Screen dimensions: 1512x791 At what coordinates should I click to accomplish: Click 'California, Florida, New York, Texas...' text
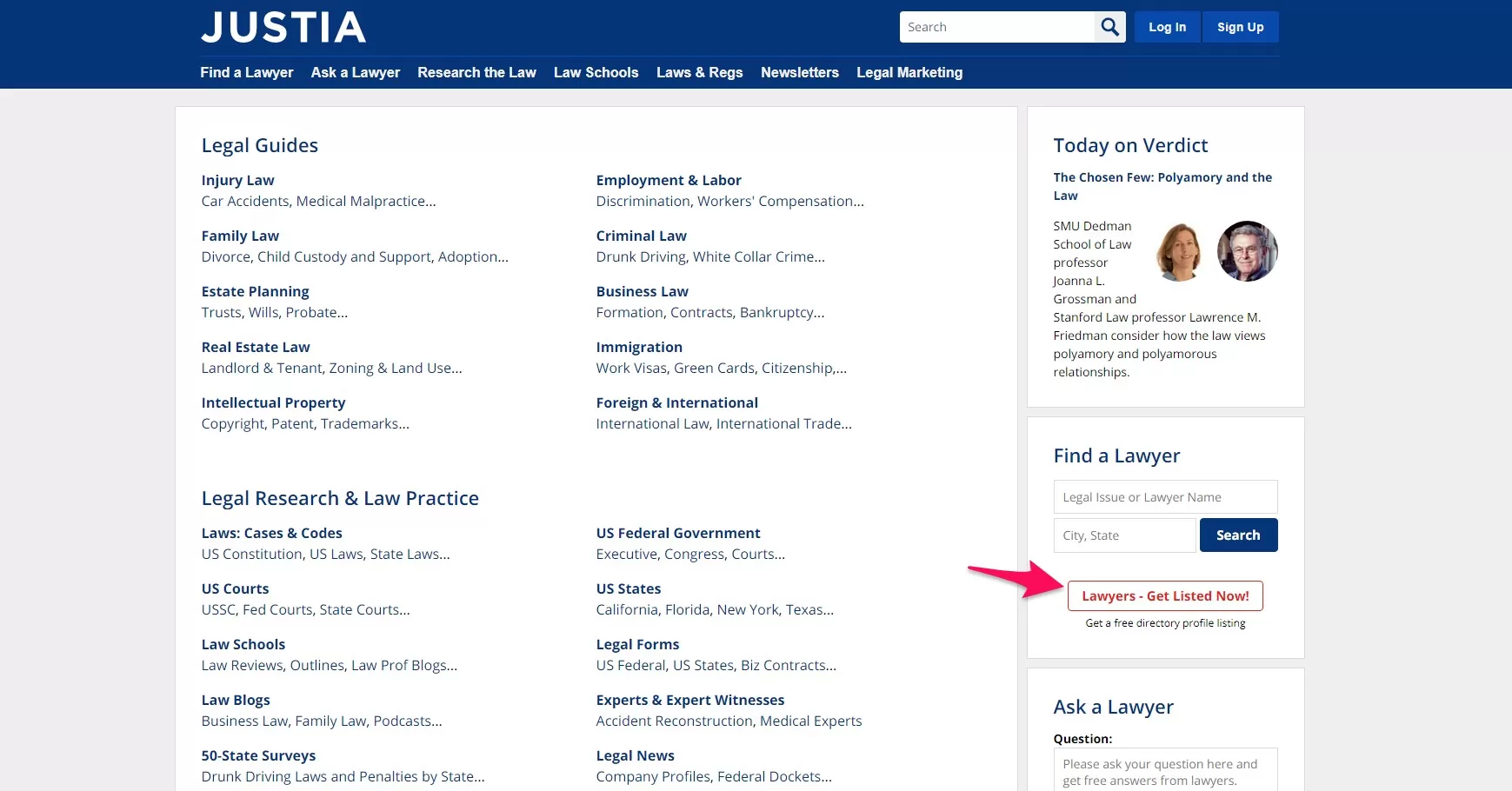(715, 609)
